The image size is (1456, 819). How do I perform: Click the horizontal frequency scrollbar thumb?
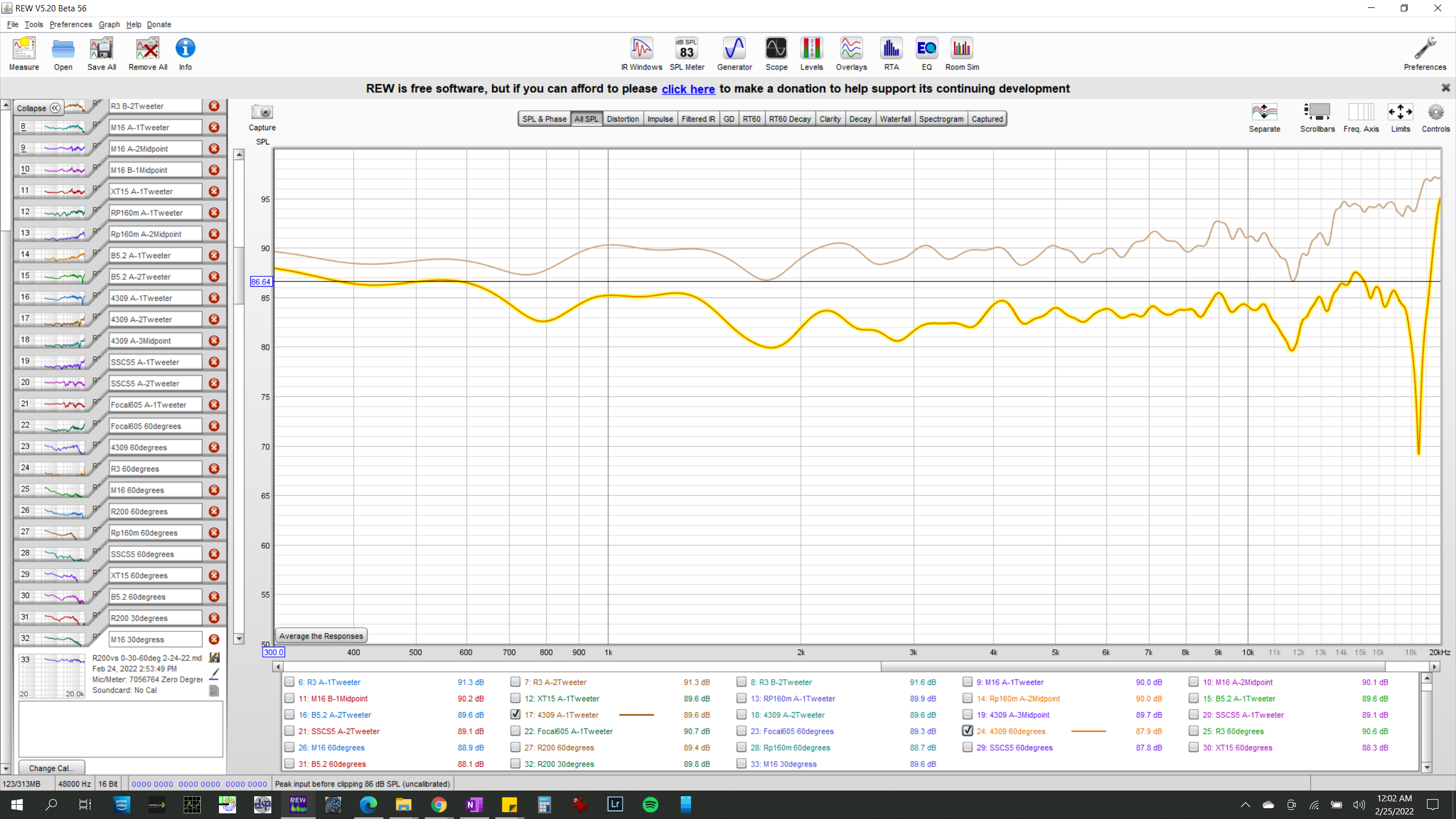tap(1133, 667)
